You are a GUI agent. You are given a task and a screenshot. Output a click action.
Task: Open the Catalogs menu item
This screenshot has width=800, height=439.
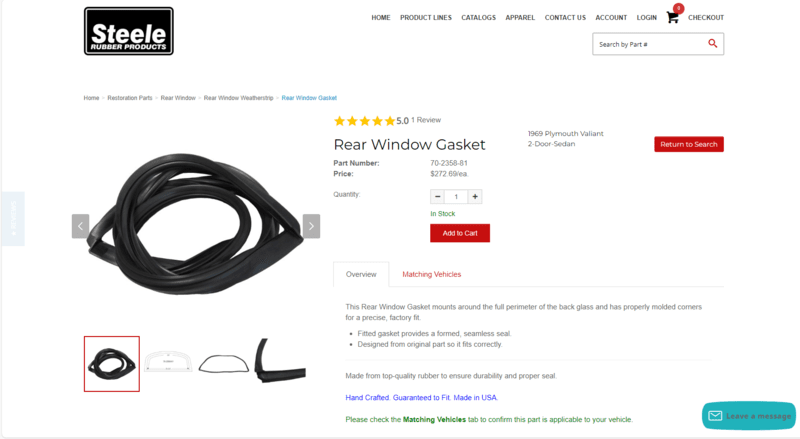(479, 17)
